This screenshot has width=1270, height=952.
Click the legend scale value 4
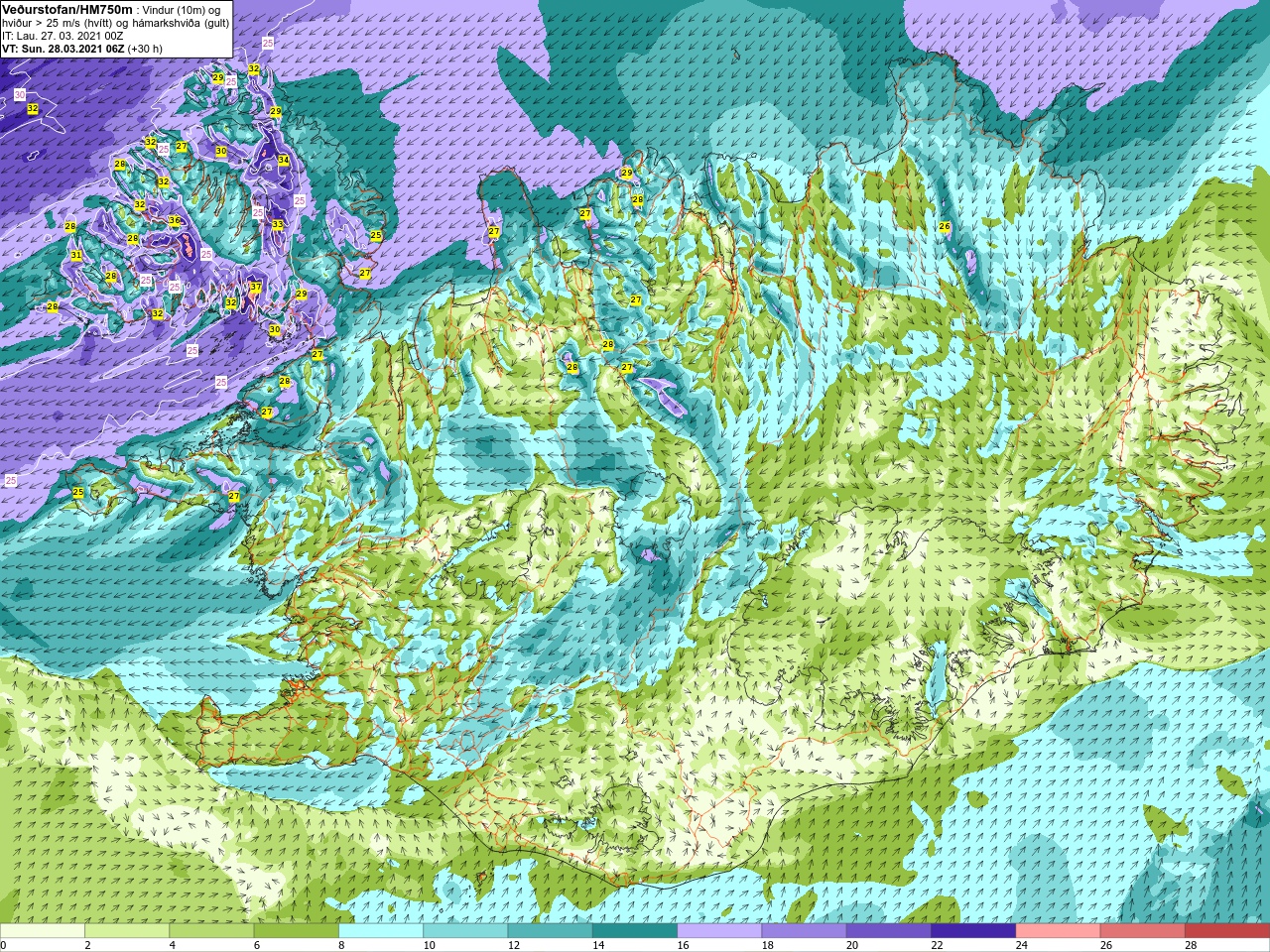(x=172, y=945)
